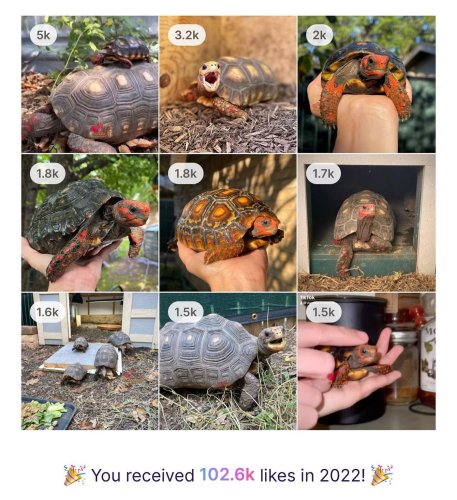Click the 102.6k gradient likes total
Viewport: 457px width, 500px height.
[x=227, y=475]
